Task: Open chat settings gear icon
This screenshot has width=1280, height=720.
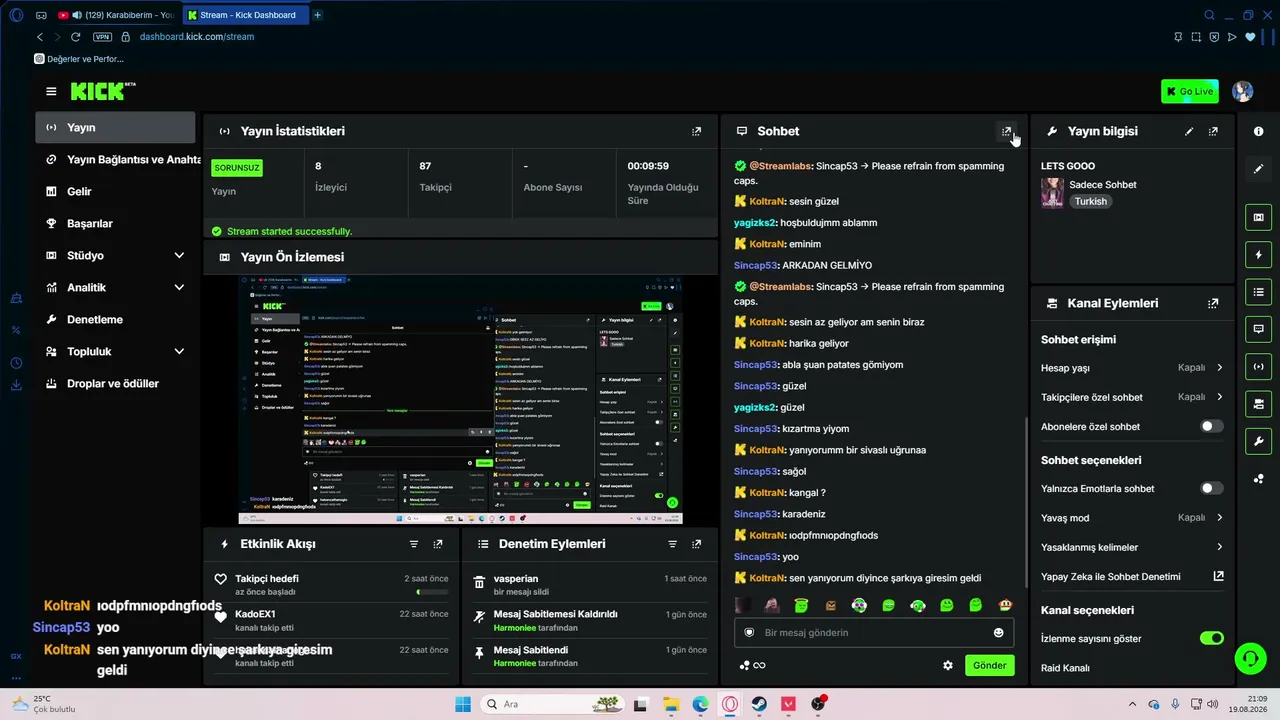Action: pos(948,665)
